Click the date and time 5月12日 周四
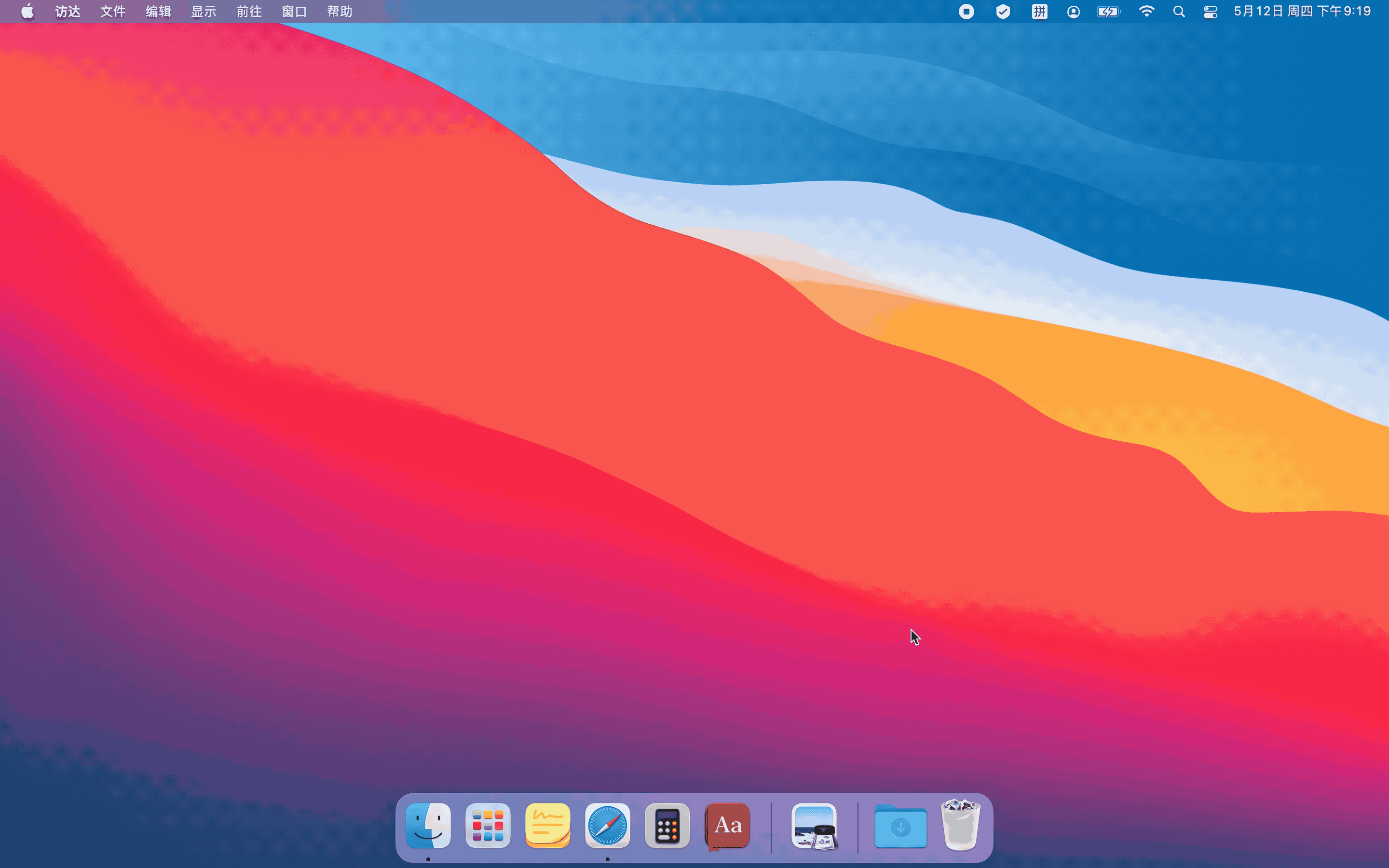Viewport: 1389px width, 868px height. click(x=1302, y=12)
